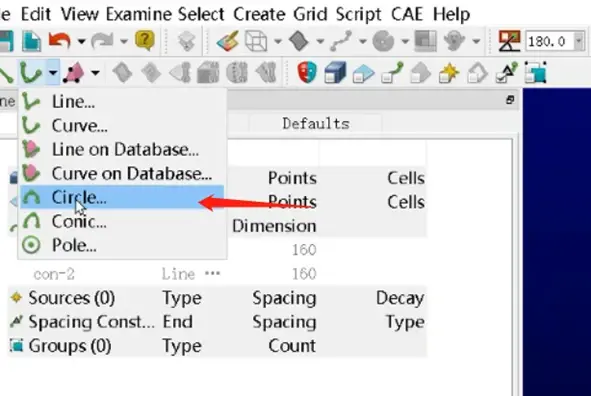Screen dimensions: 591x396
Task: Expand the diamond fill-style dropdown arrow
Action: (320, 41)
